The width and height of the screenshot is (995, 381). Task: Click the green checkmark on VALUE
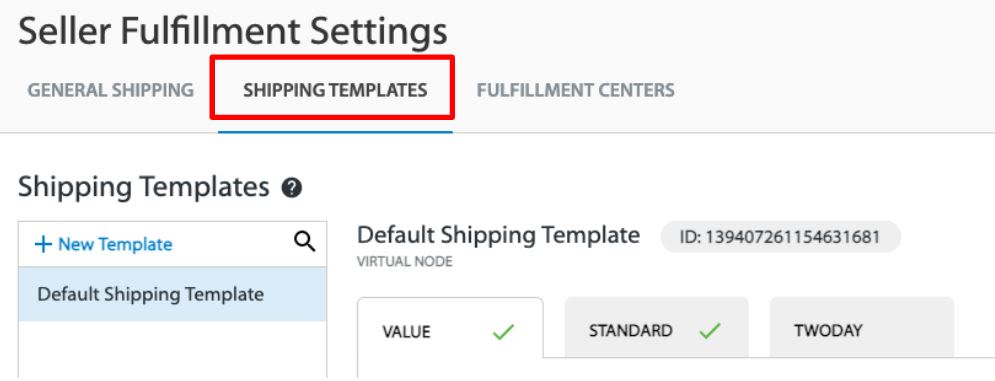click(503, 331)
